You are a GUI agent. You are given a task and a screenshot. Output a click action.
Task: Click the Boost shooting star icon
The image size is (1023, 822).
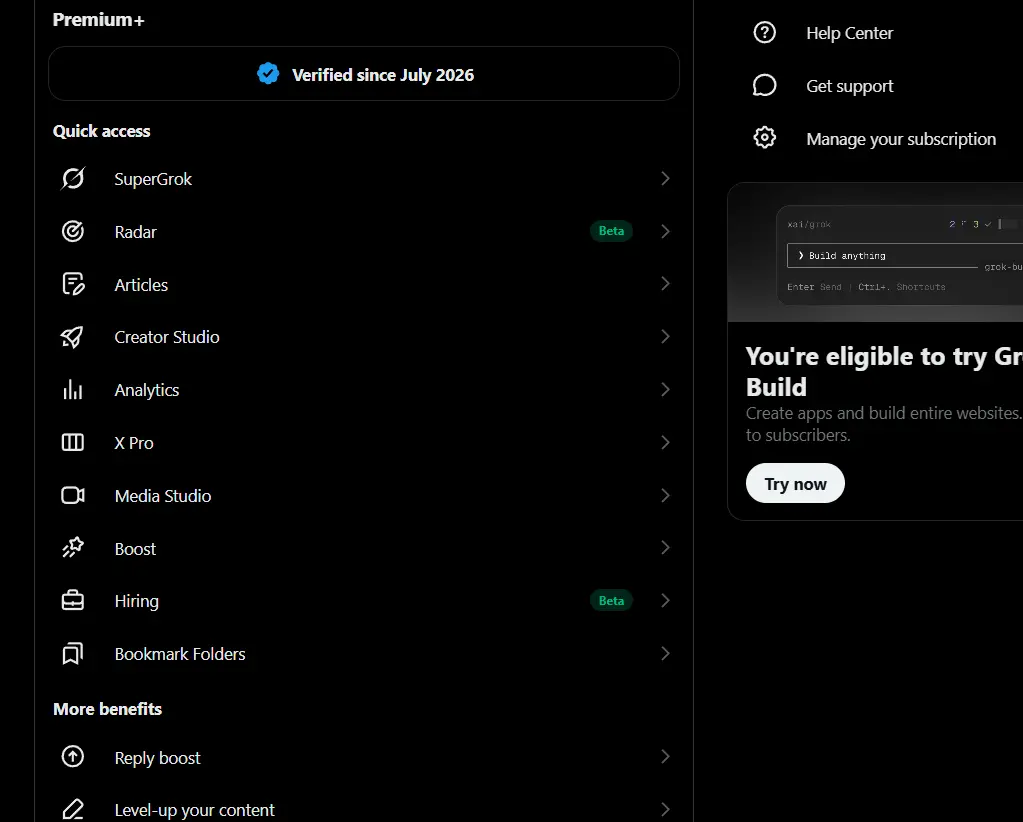72,548
